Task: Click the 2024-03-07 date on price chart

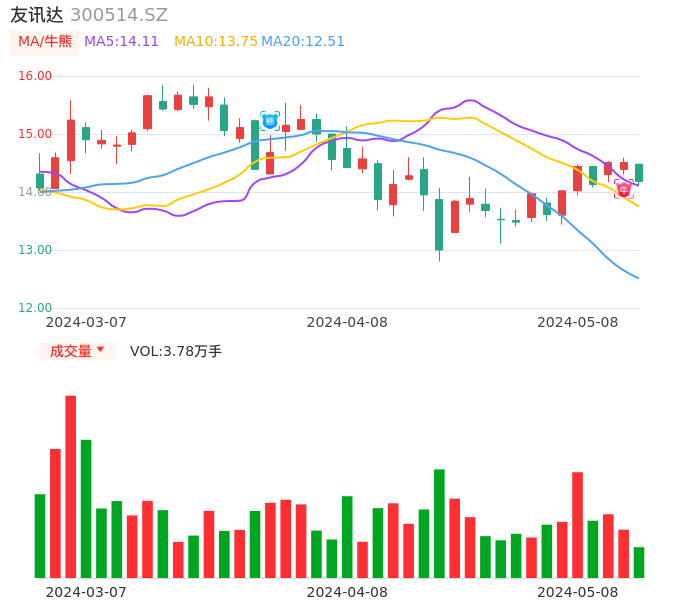Action: [x=86, y=322]
